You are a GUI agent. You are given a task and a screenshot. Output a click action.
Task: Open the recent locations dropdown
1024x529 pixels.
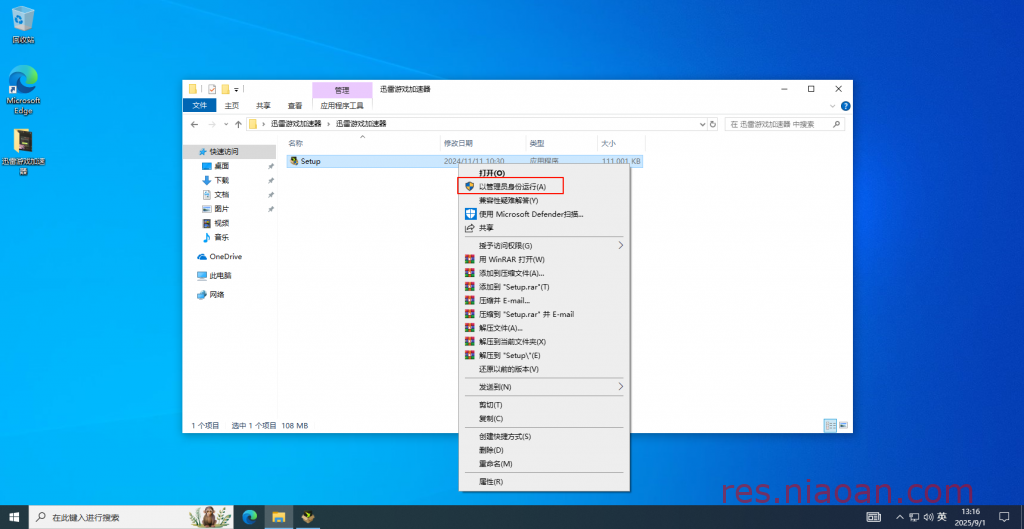(226, 124)
